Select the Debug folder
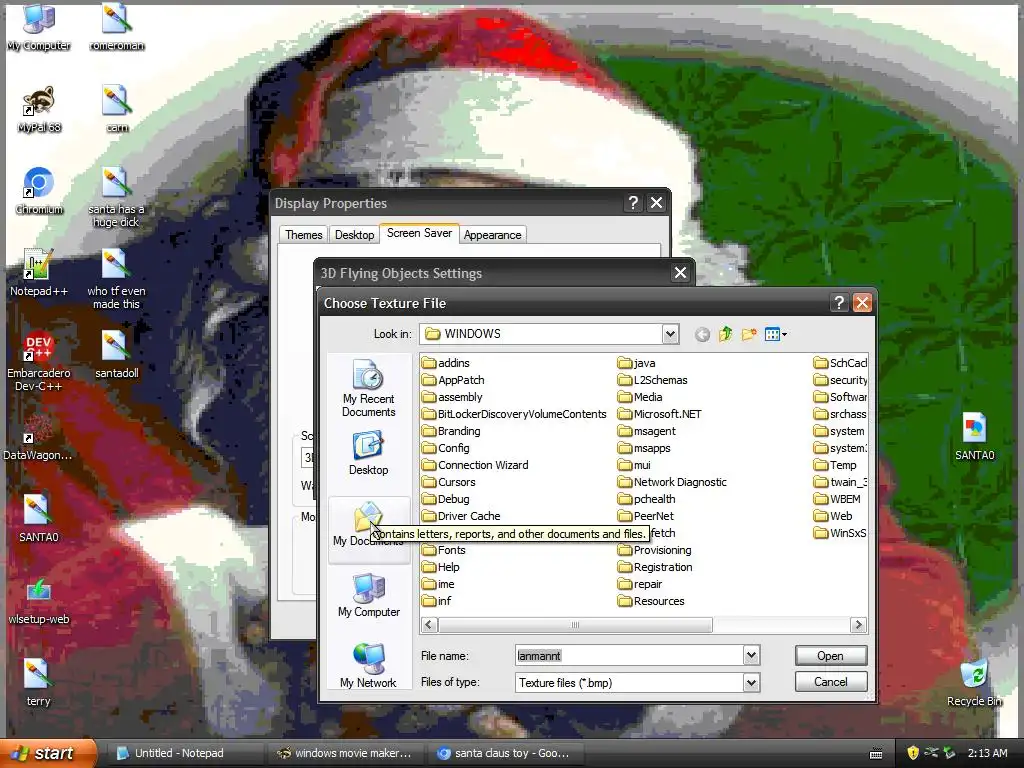This screenshot has height=768, width=1024. tap(446, 499)
